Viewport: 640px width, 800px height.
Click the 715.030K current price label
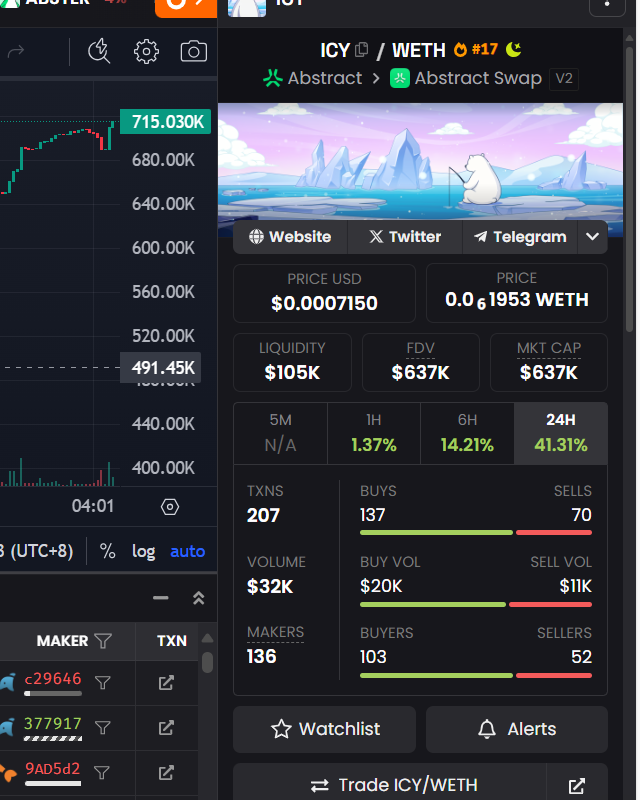(165, 122)
